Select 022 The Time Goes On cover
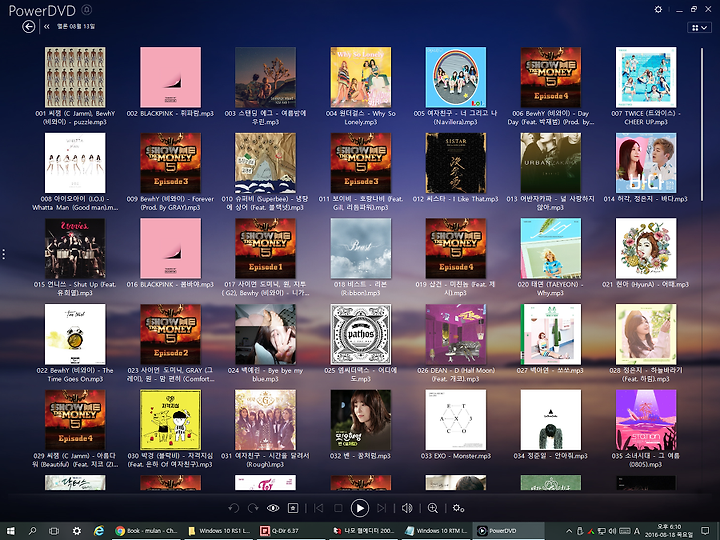 click(75, 334)
